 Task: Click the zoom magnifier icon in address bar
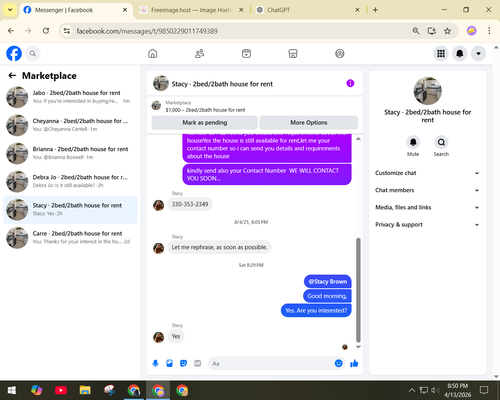point(416,31)
